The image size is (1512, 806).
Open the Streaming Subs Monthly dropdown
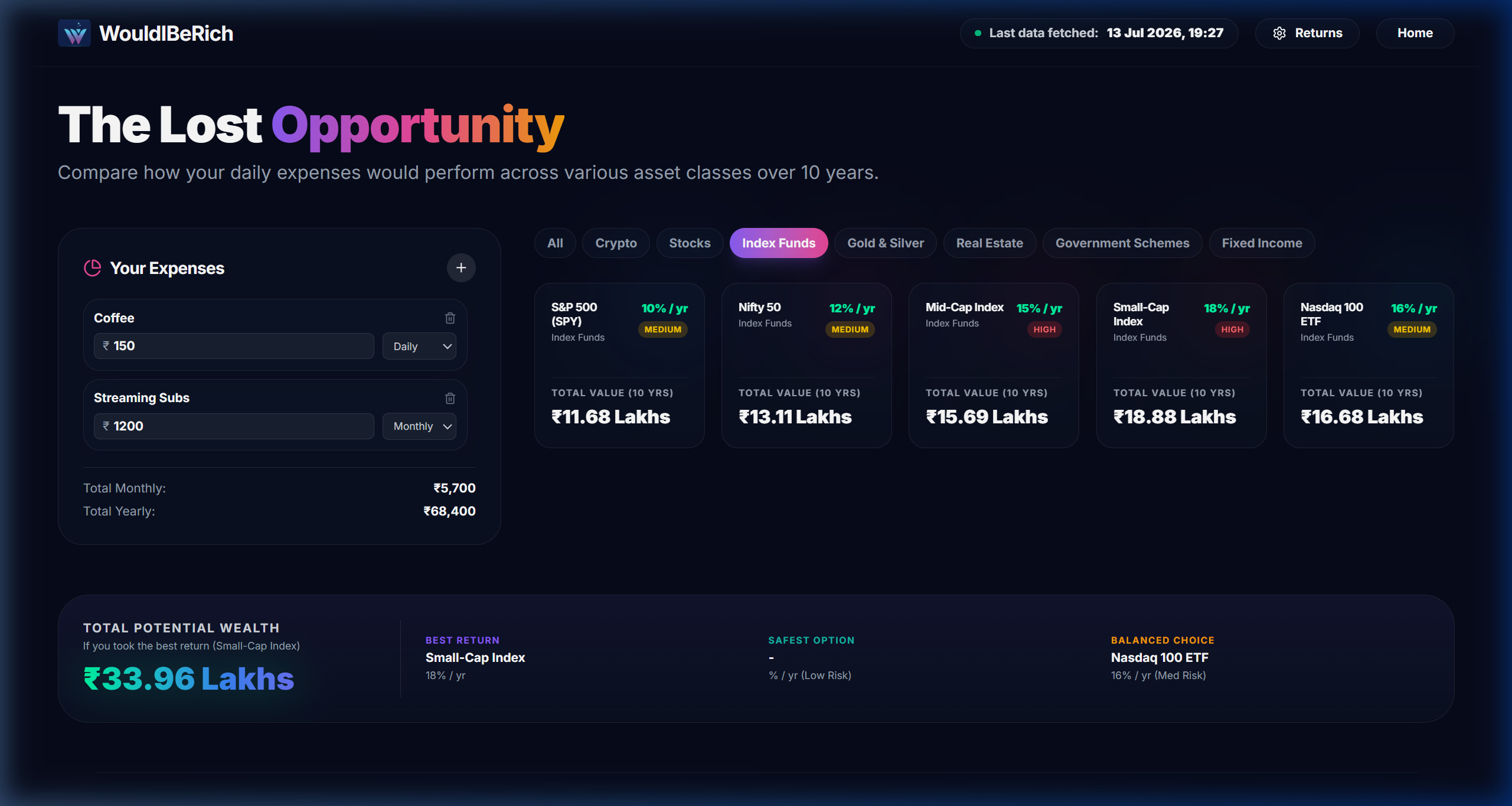[419, 426]
